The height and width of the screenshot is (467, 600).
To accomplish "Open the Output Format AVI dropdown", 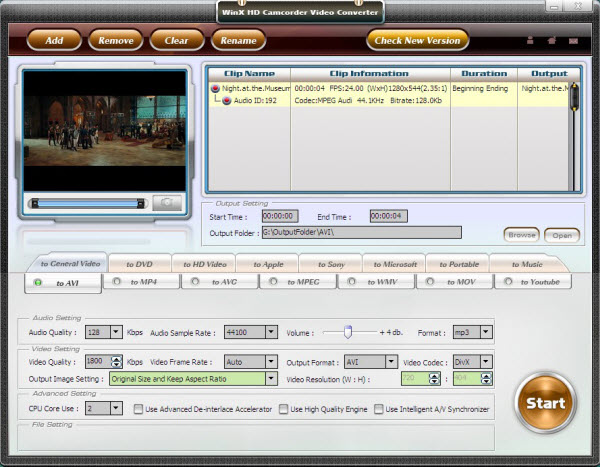I will (x=391, y=362).
